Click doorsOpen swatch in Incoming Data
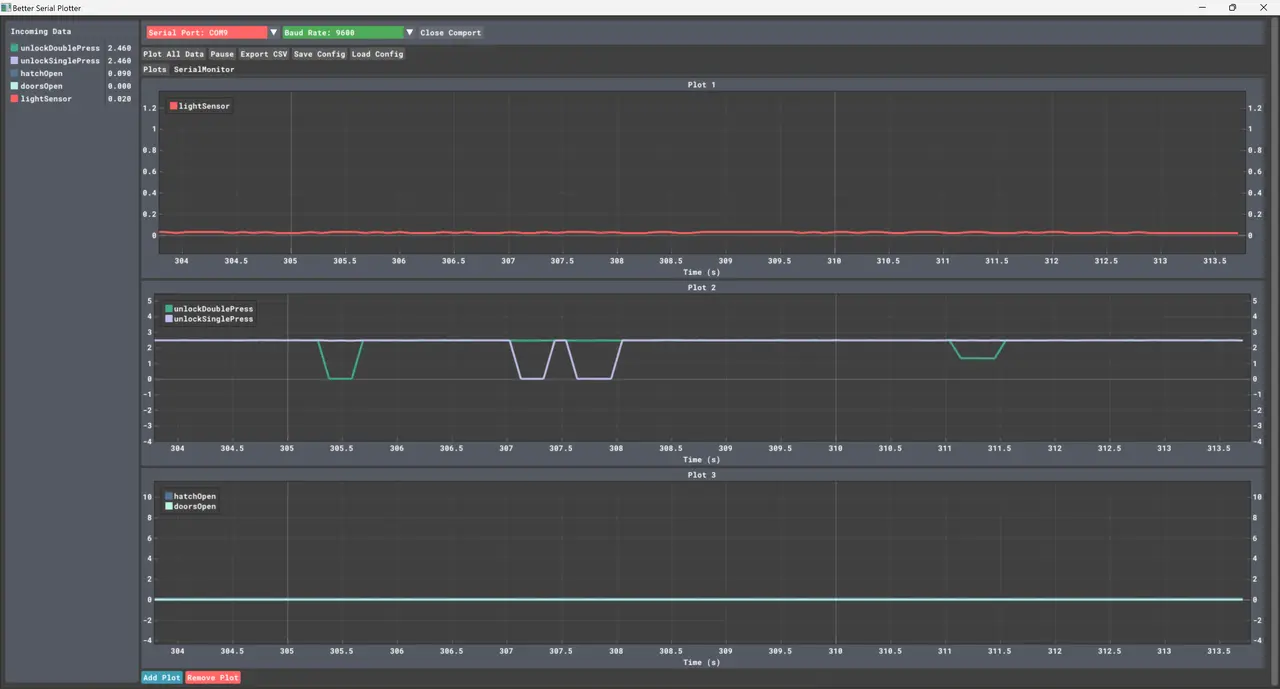The height and width of the screenshot is (689, 1280). (x=14, y=86)
